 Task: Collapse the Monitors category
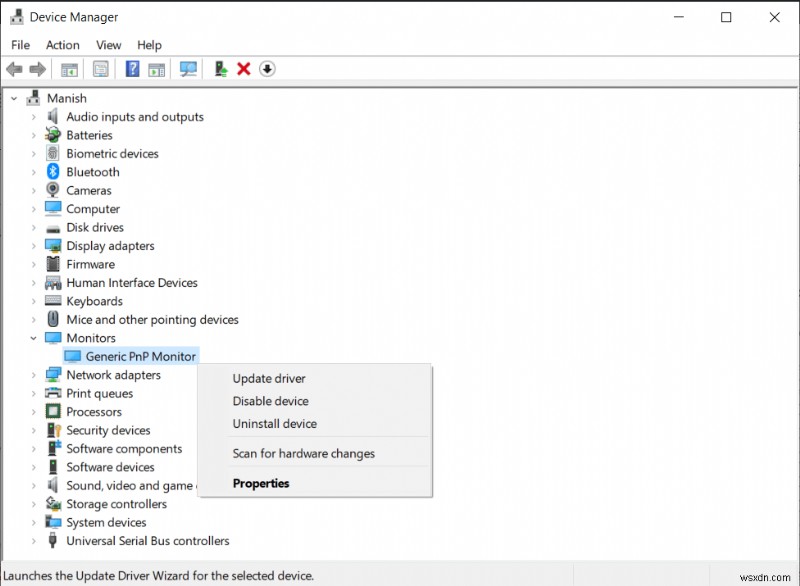34,338
